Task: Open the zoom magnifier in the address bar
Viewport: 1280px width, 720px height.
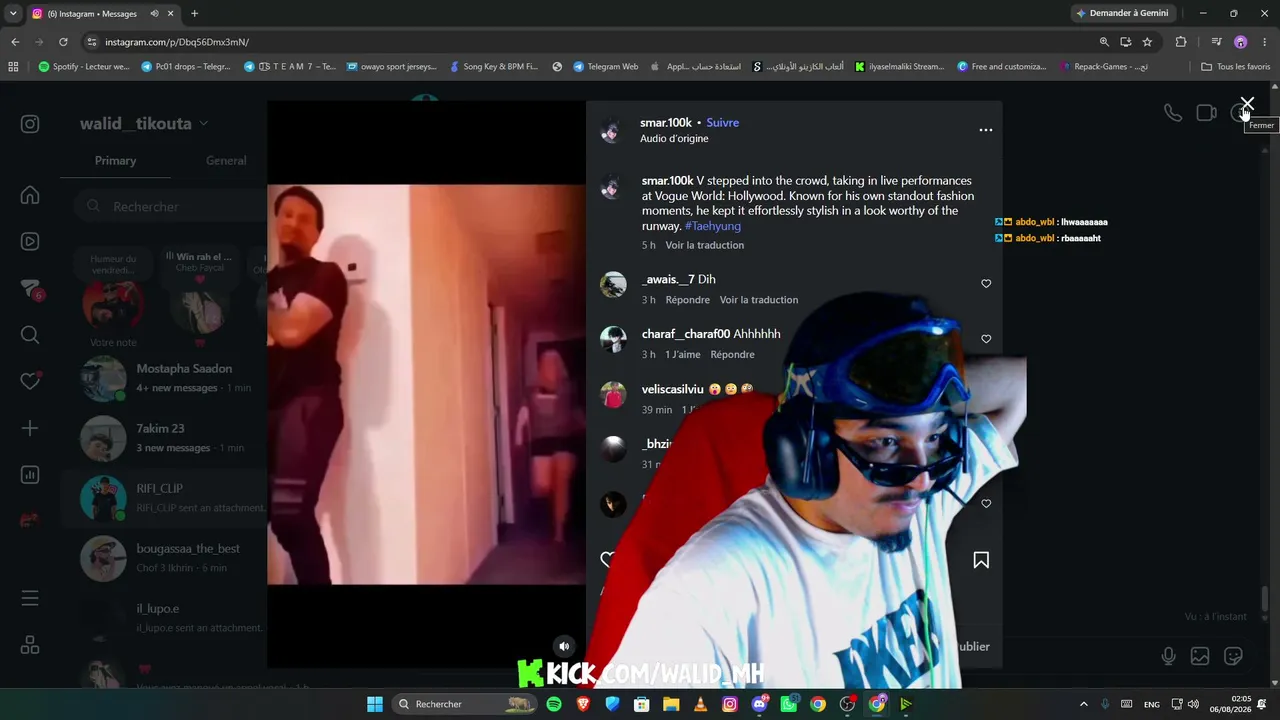Action: pyautogui.click(x=1104, y=42)
